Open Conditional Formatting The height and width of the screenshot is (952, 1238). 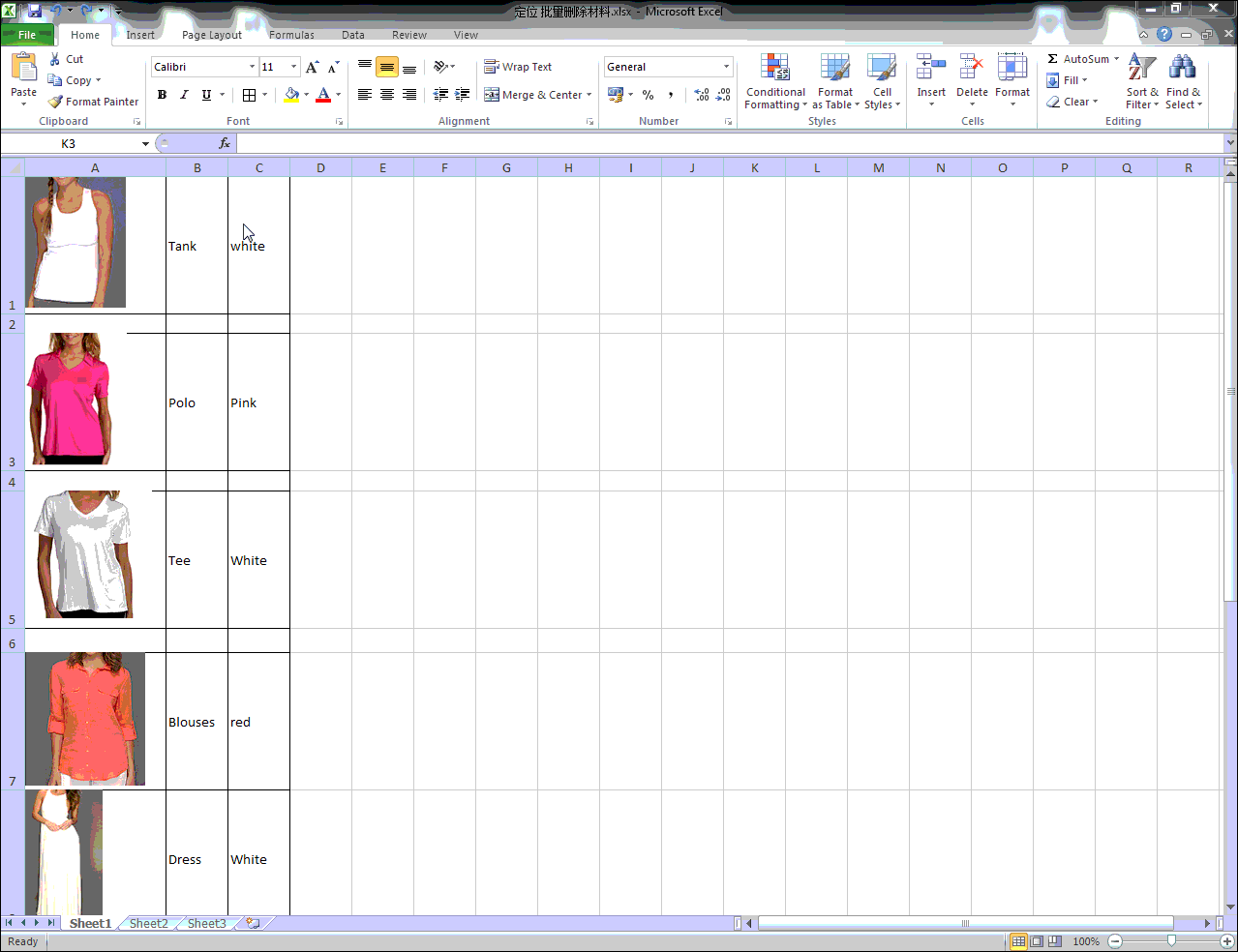[x=775, y=81]
